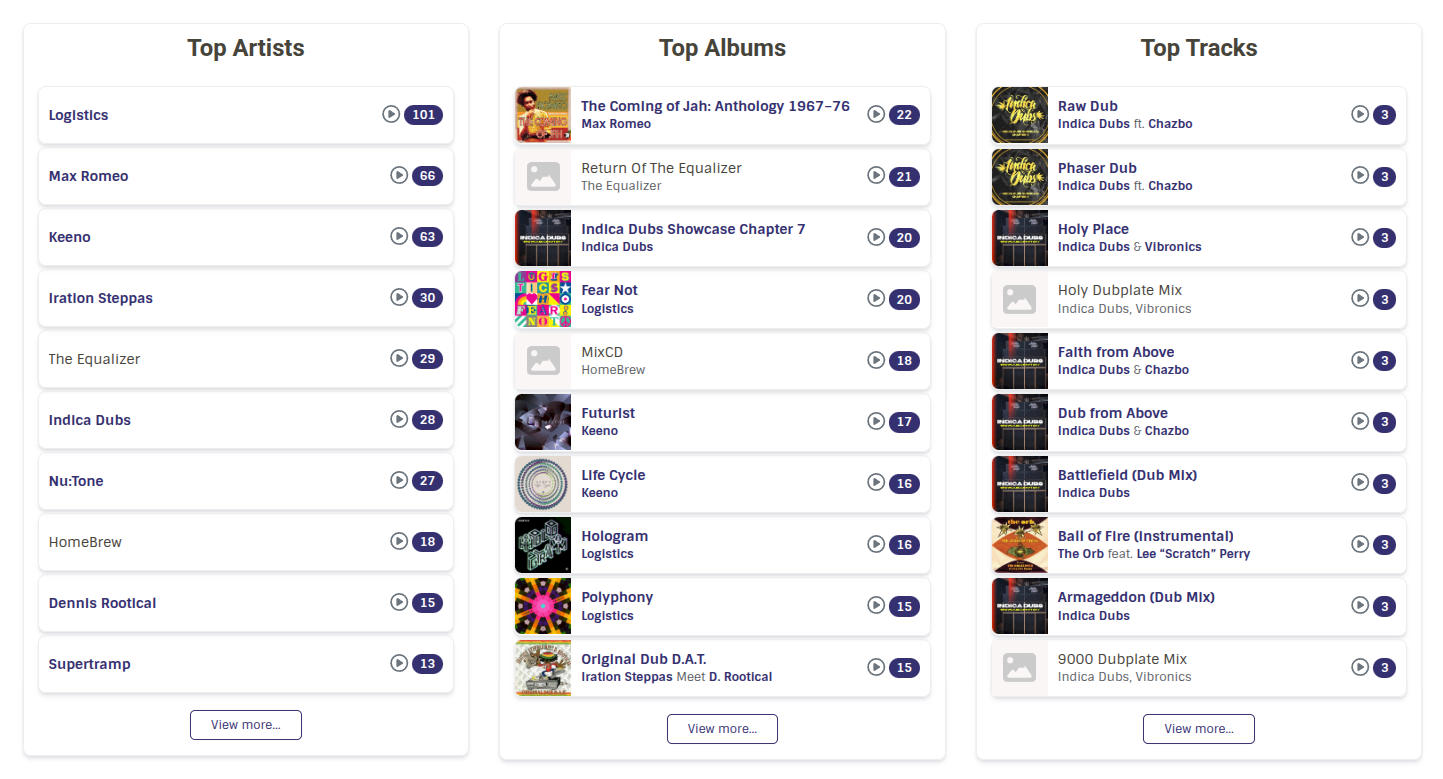Play the album Fear Not

coord(876,298)
